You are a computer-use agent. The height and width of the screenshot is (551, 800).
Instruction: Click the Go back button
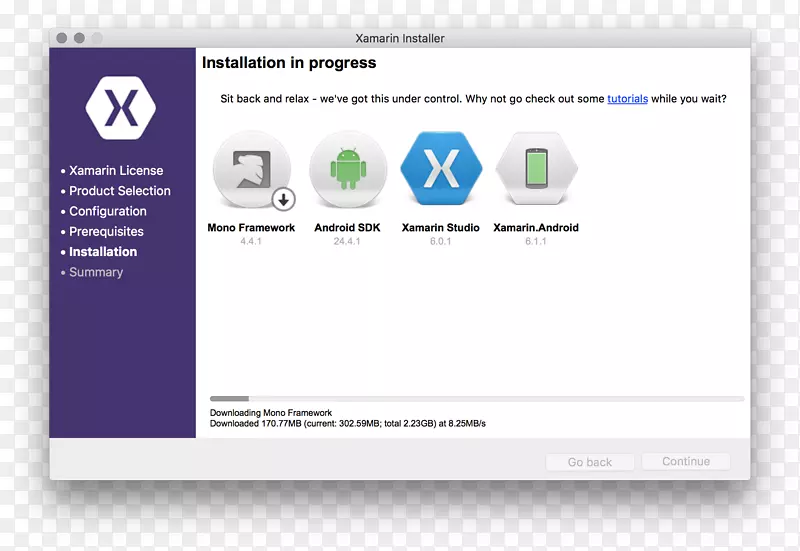590,462
